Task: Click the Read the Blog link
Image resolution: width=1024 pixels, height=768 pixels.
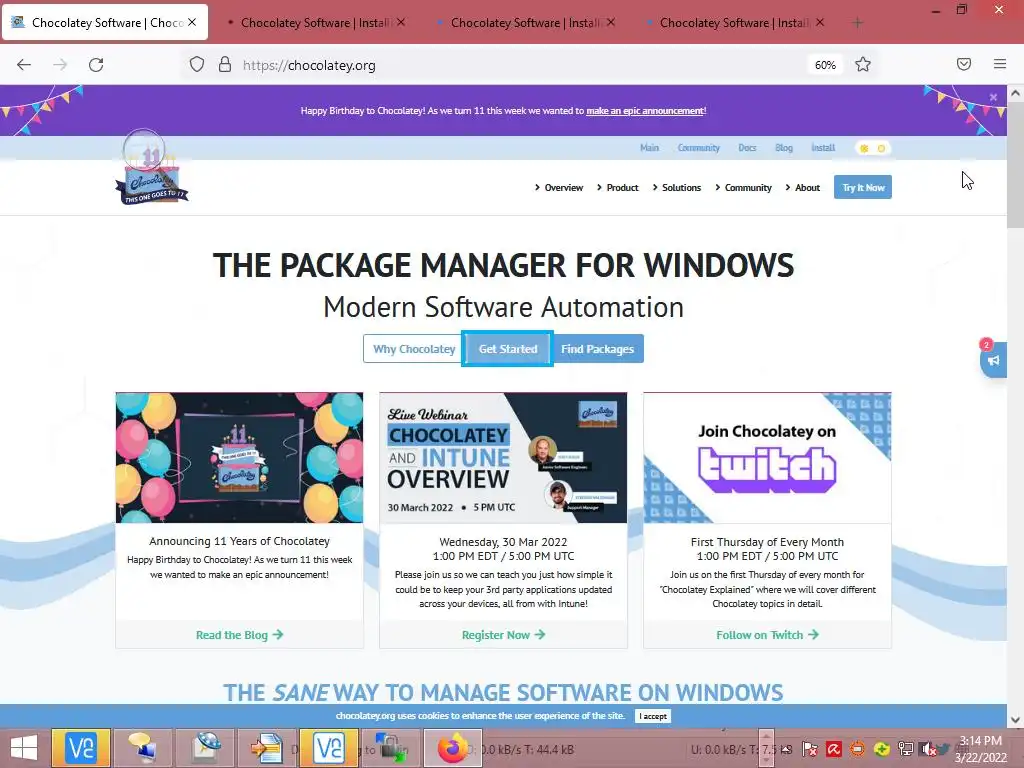Action: pyautogui.click(x=239, y=635)
